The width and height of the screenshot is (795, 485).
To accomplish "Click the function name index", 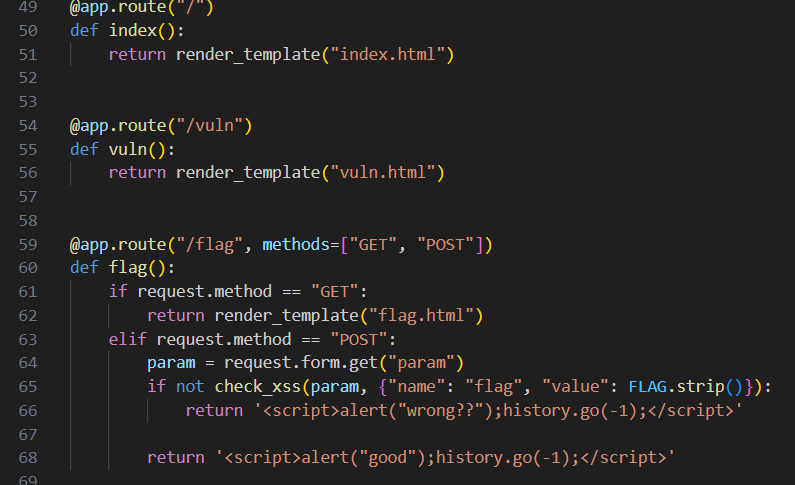I will coord(133,30).
